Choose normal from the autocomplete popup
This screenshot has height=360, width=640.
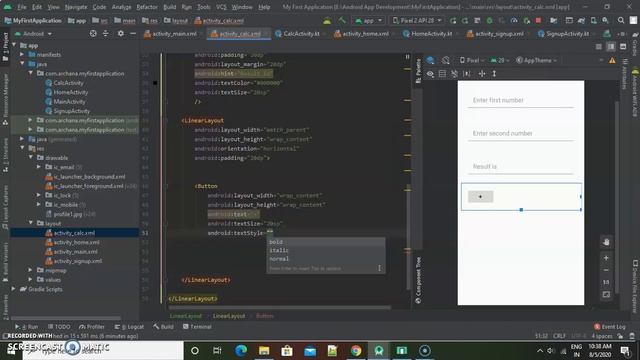pyautogui.click(x=326, y=259)
